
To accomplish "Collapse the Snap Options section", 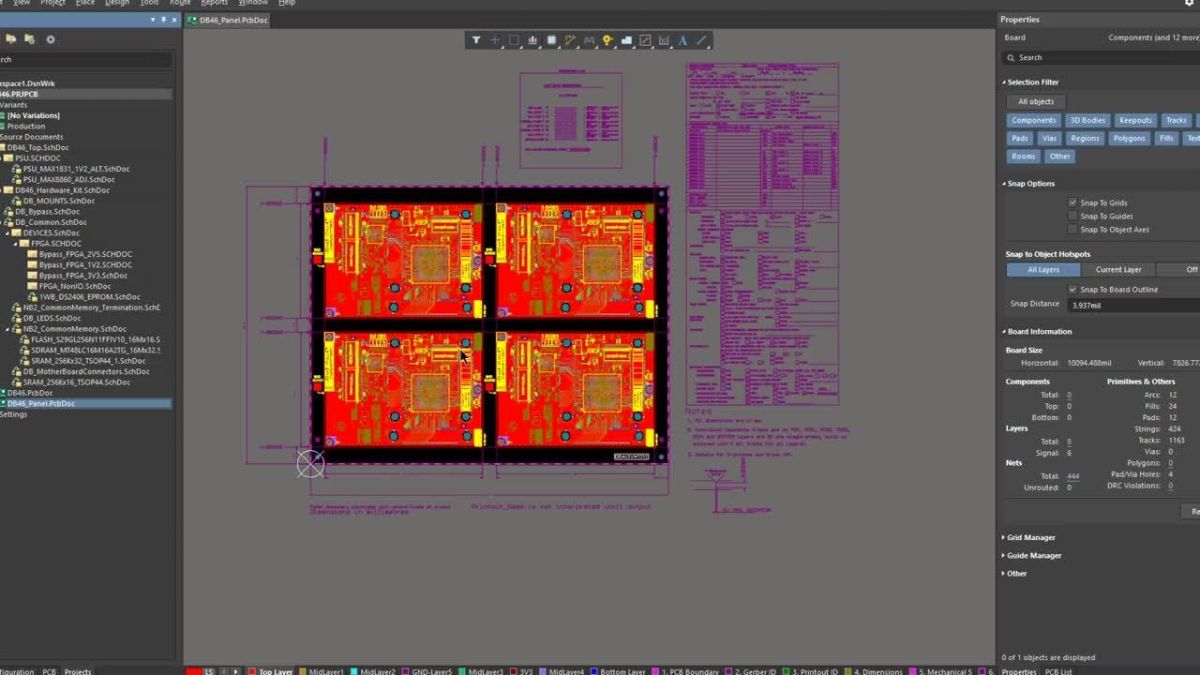I will point(1004,183).
